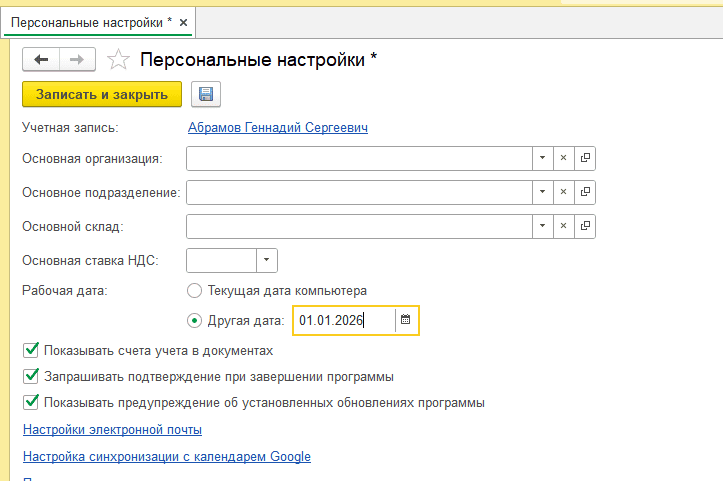Clear the Основная организация field
The width and height of the screenshot is (723, 481).
click(563, 159)
